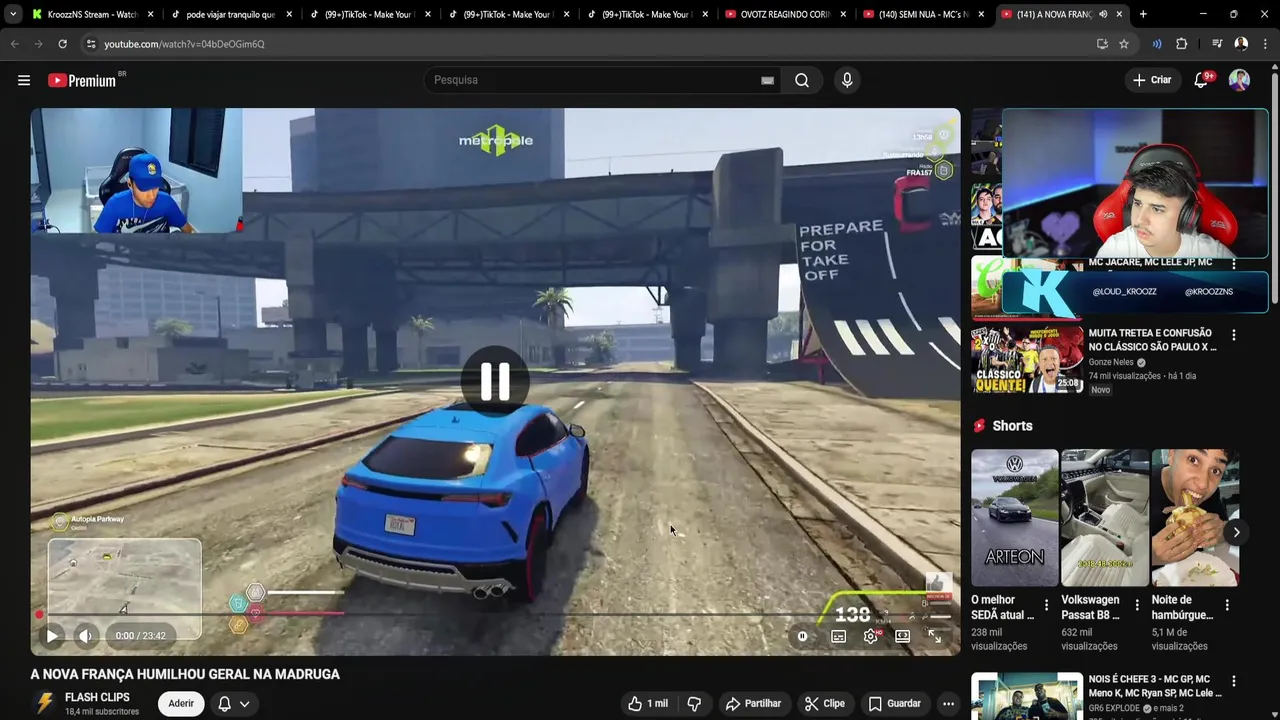Close the (141) A NOVA FRANÇA tab
This screenshot has height=720, width=1280.
click(1120, 14)
